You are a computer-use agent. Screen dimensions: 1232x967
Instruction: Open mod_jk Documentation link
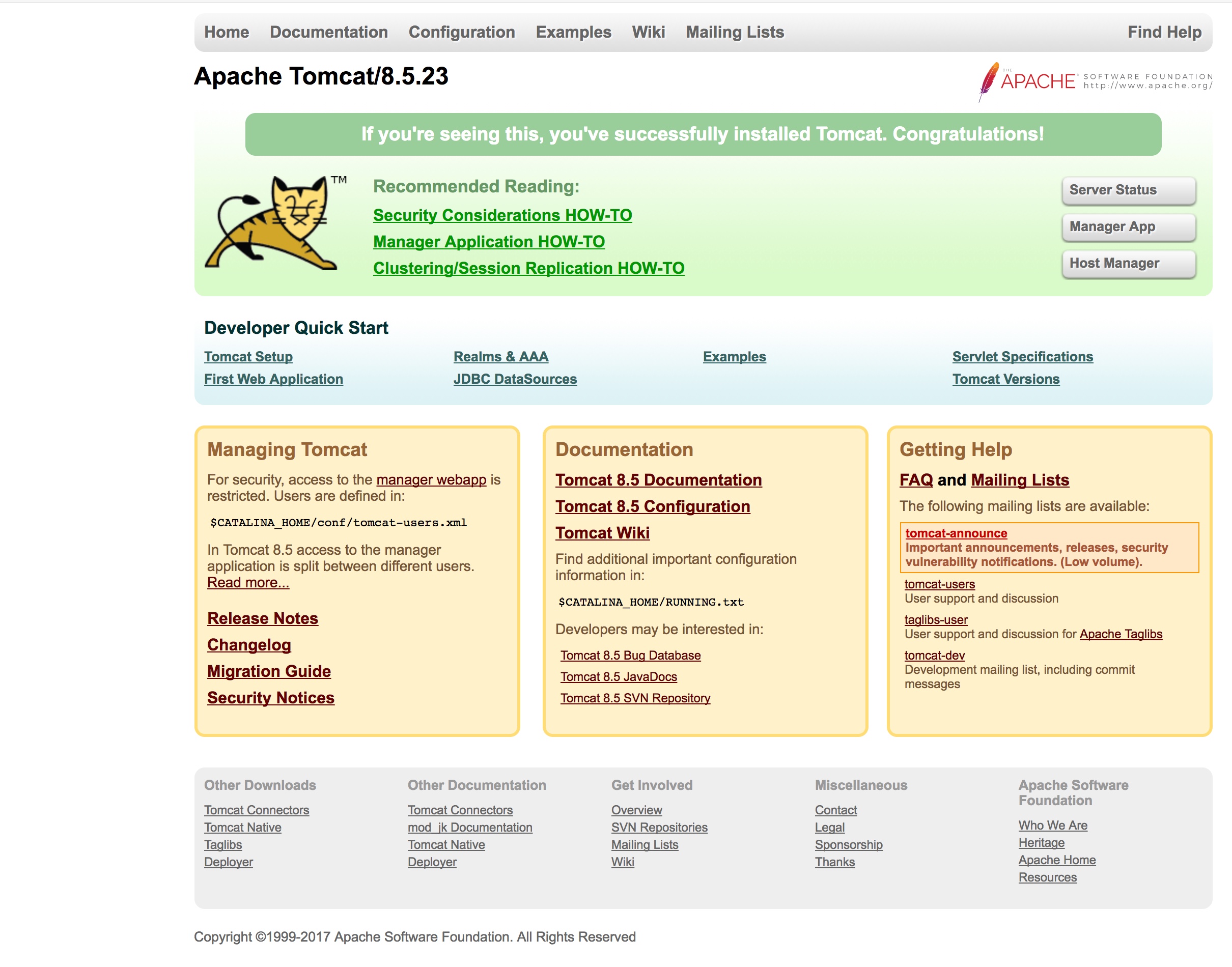pyautogui.click(x=470, y=828)
